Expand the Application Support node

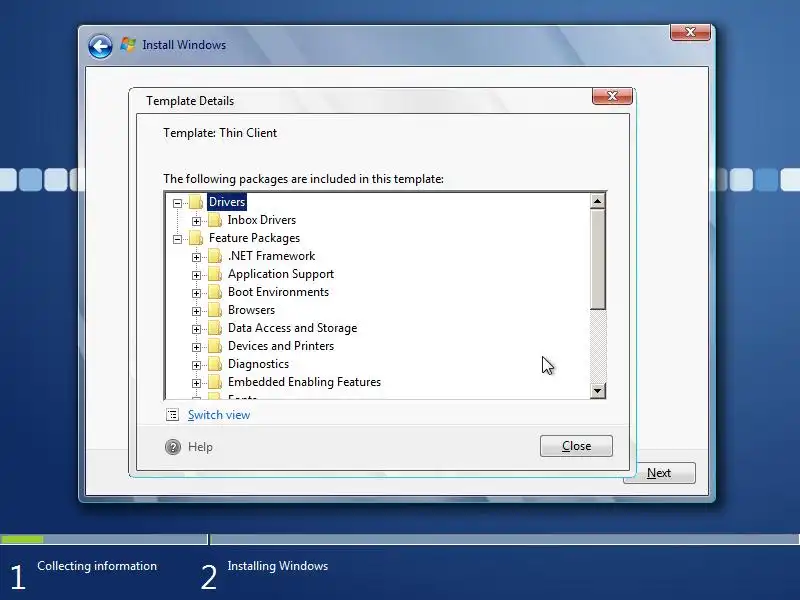(196, 275)
